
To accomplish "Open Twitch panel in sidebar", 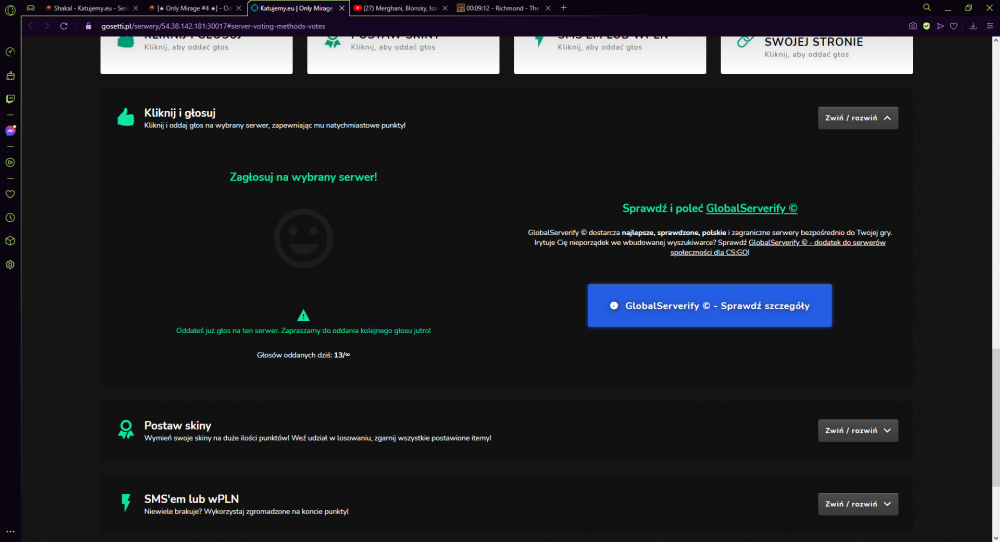I will coord(10,99).
